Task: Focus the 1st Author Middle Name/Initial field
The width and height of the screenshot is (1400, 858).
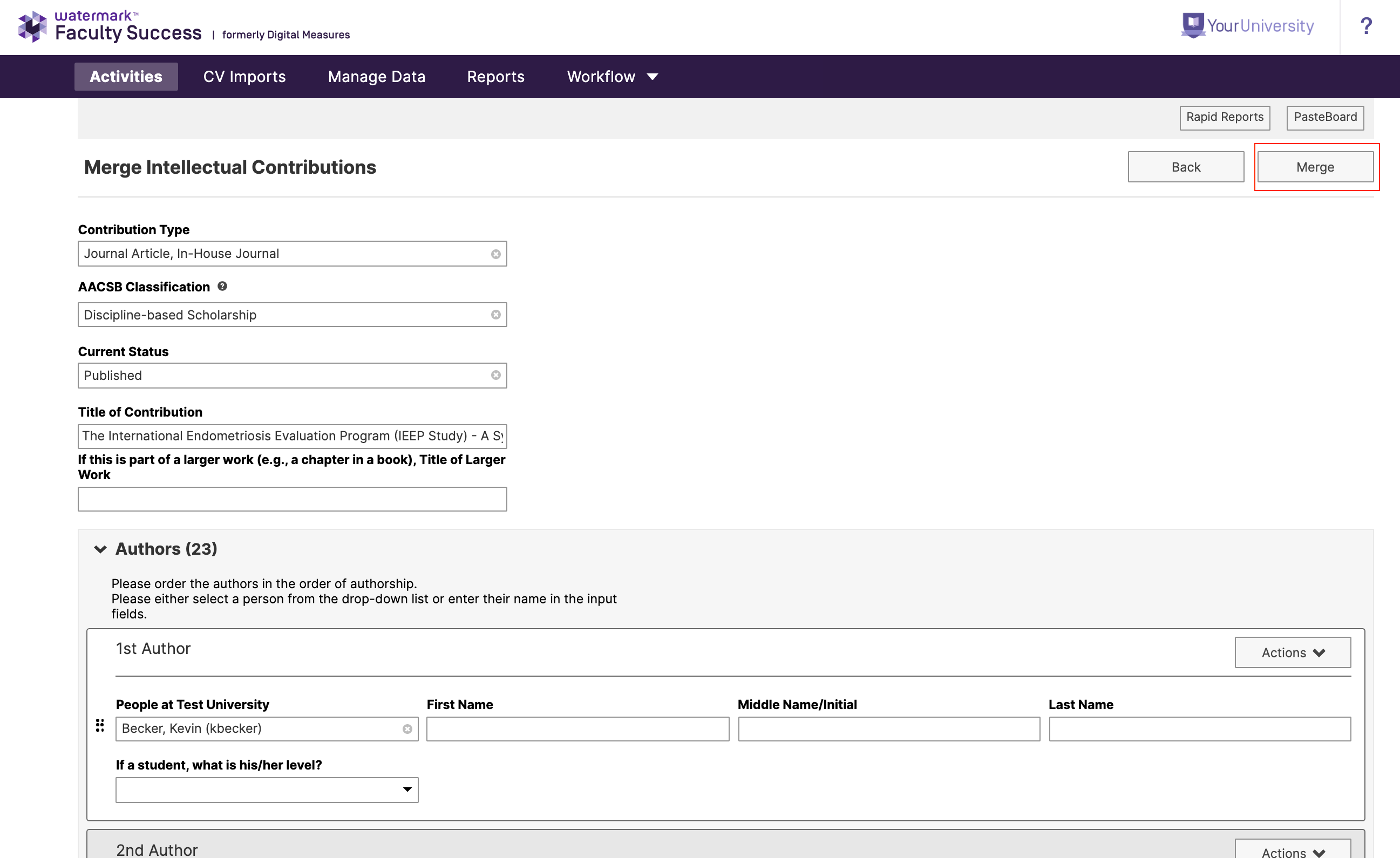Action: click(889, 729)
